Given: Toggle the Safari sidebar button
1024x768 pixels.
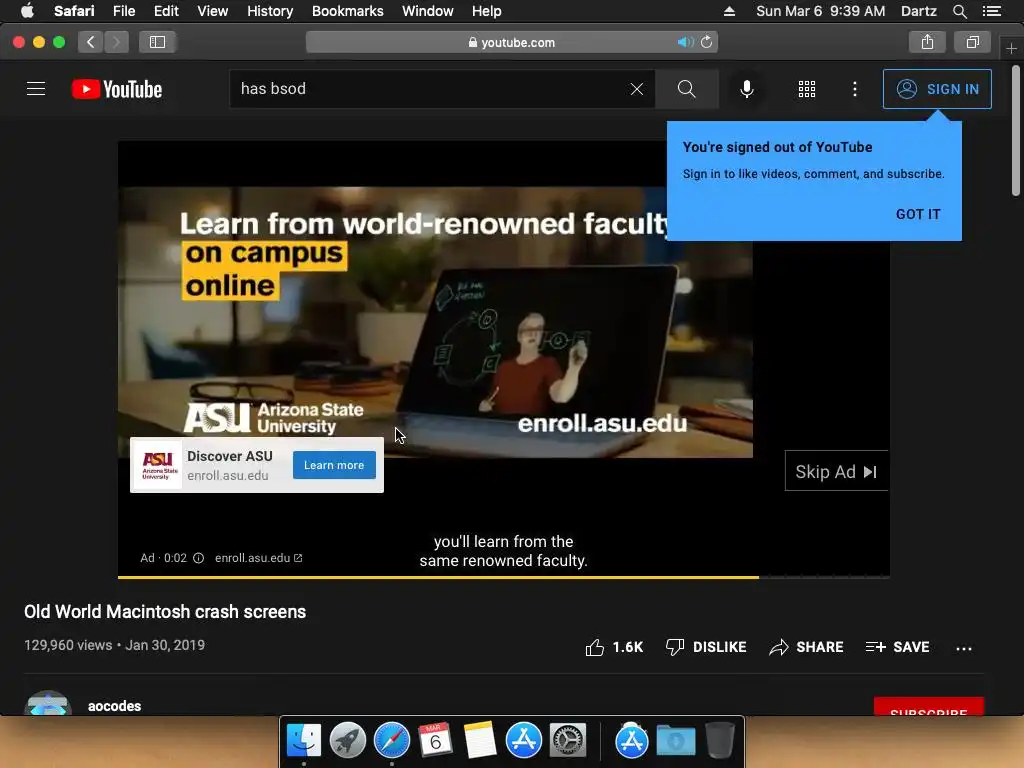Looking at the screenshot, I should point(157,42).
